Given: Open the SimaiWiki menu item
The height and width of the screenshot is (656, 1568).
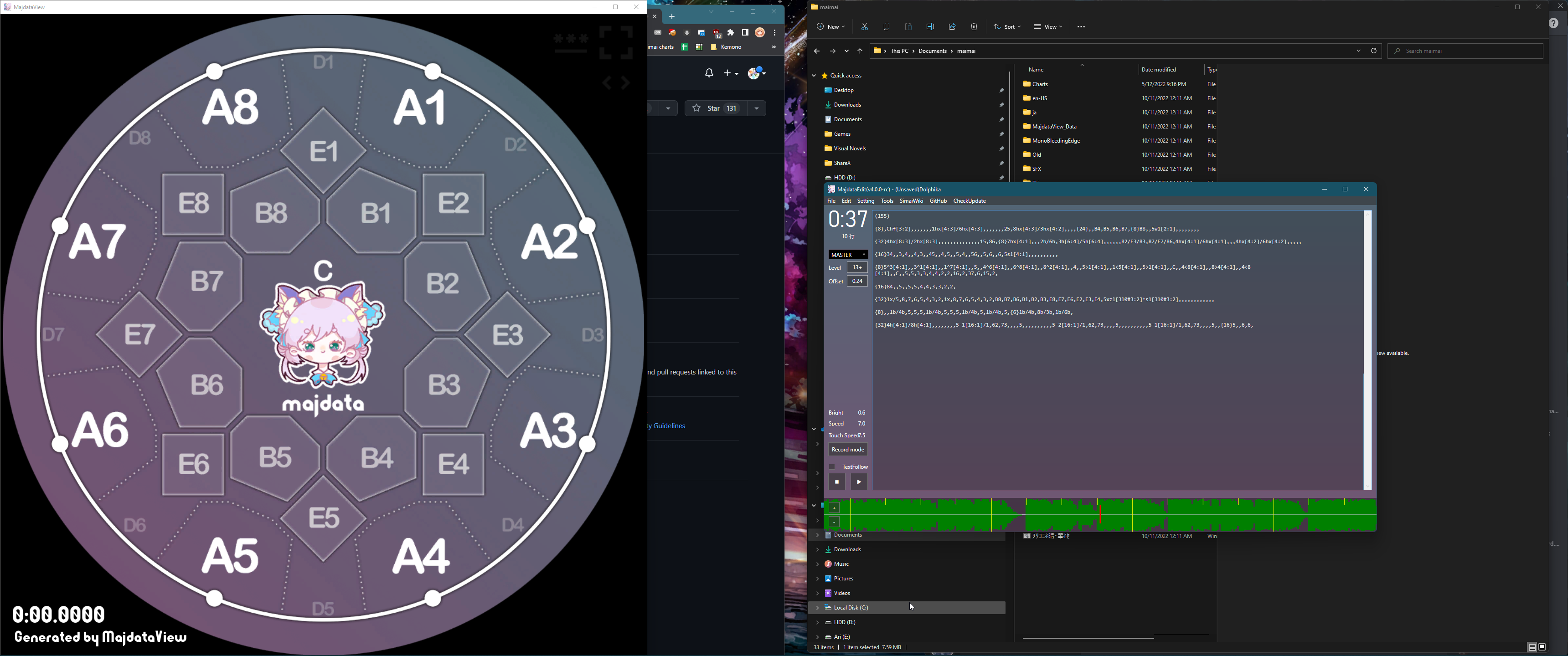Looking at the screenshot, I should pos(911,201).
